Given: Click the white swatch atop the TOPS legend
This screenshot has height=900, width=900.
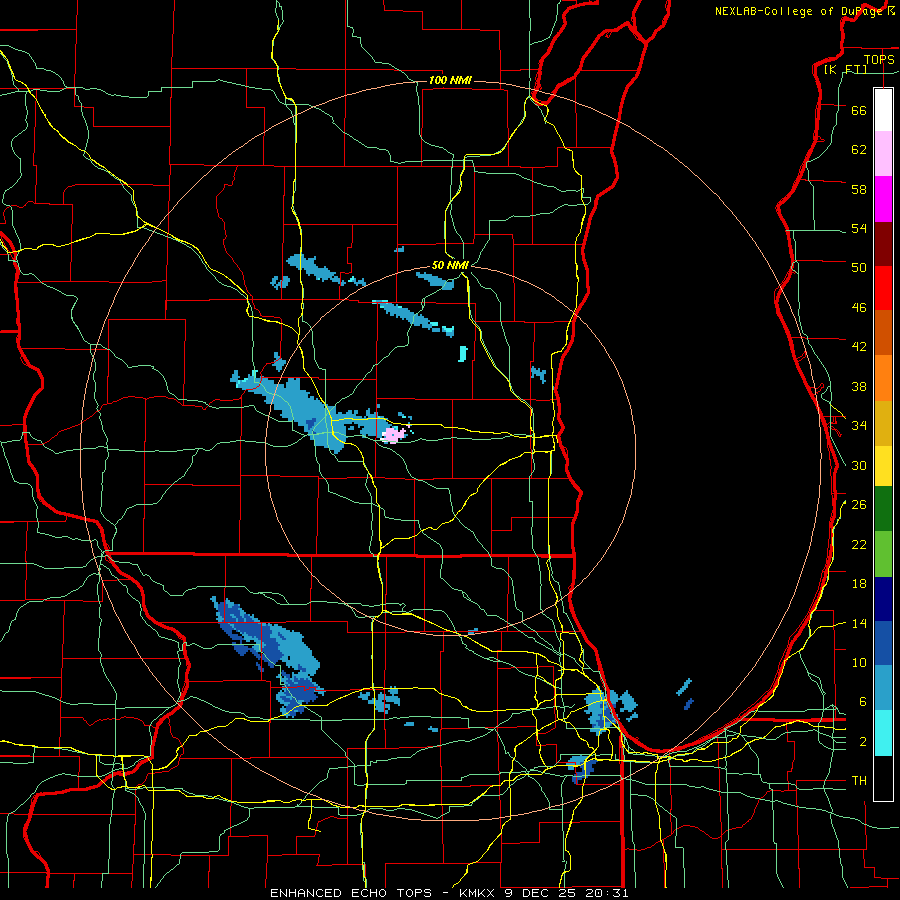Looking at the screenshot, I should tap(883, 110).
